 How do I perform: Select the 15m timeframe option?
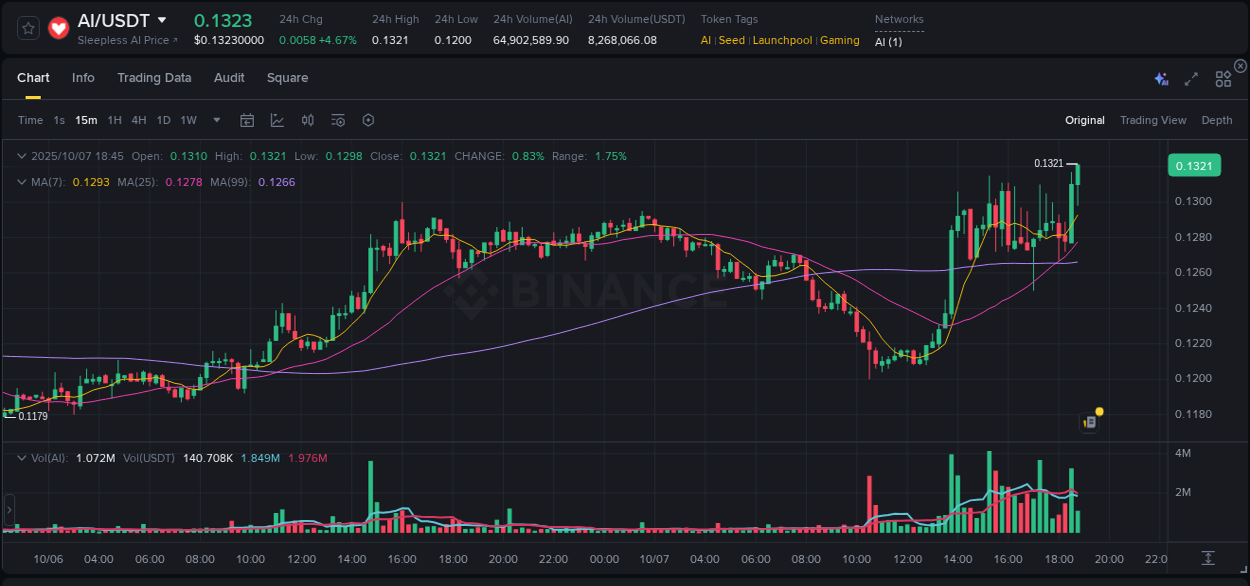pos(85,120)
